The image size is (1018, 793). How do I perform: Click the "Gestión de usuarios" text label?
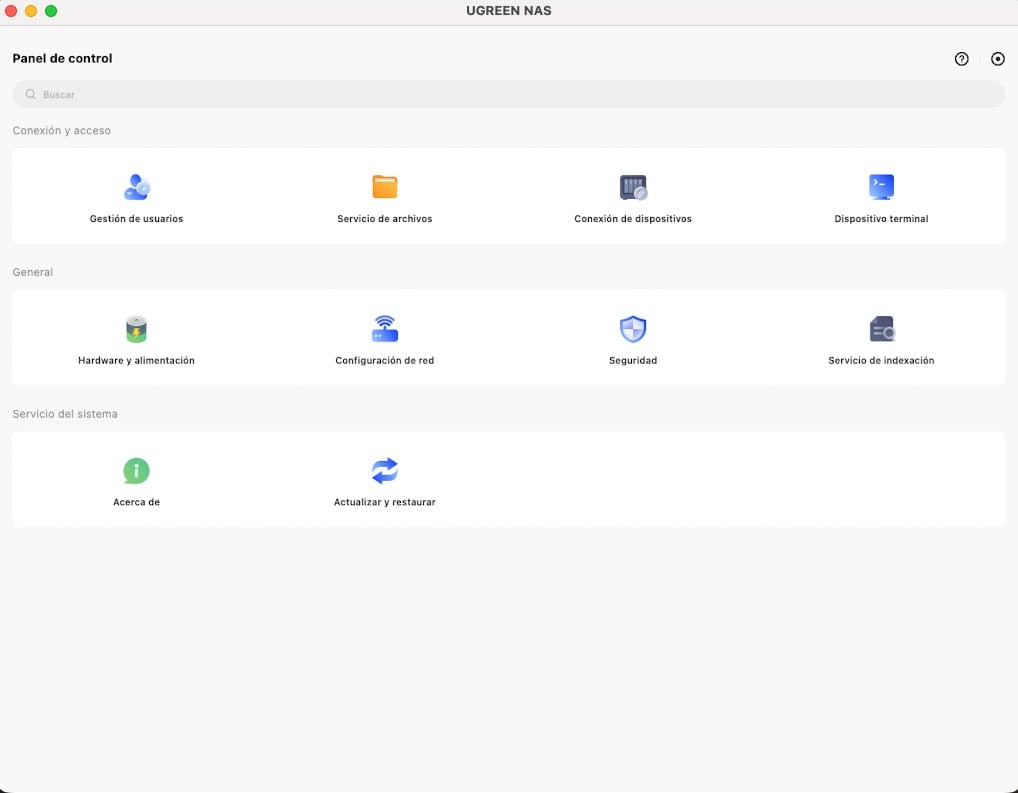[136, 219]
